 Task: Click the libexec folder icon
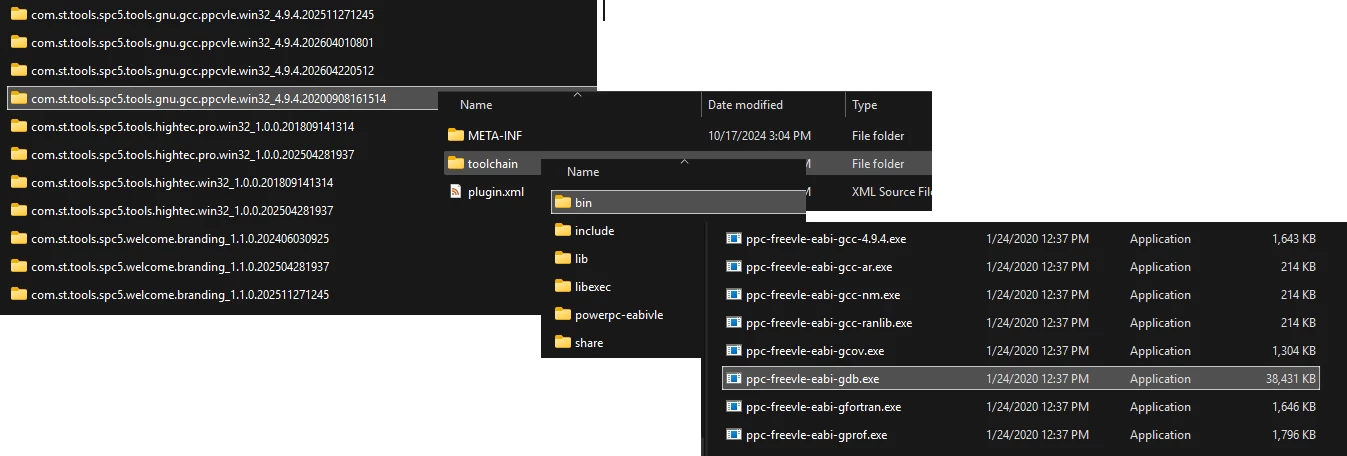[562, 286]
